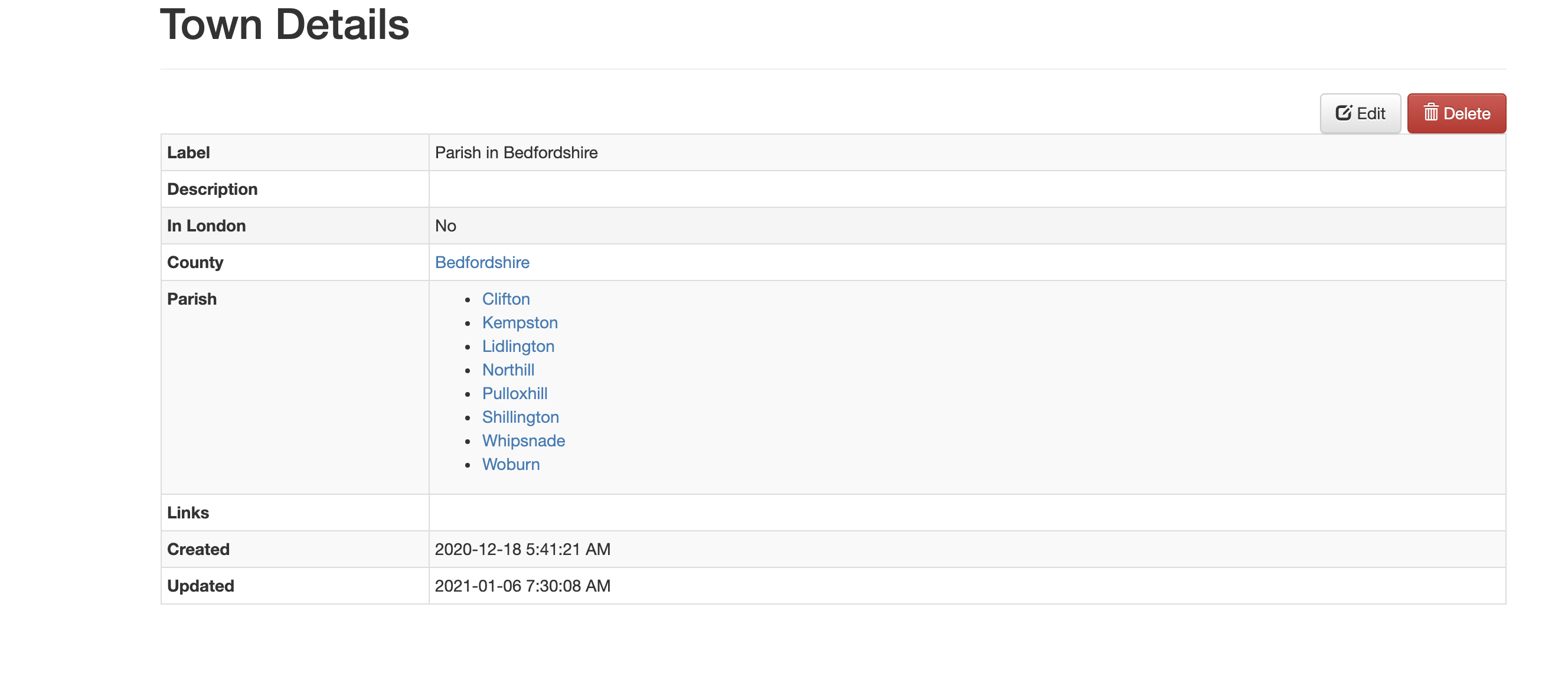Click the empty Description cell
Image resolution: width=1568 pixels, height=679 pixels.
pos(966,190)
